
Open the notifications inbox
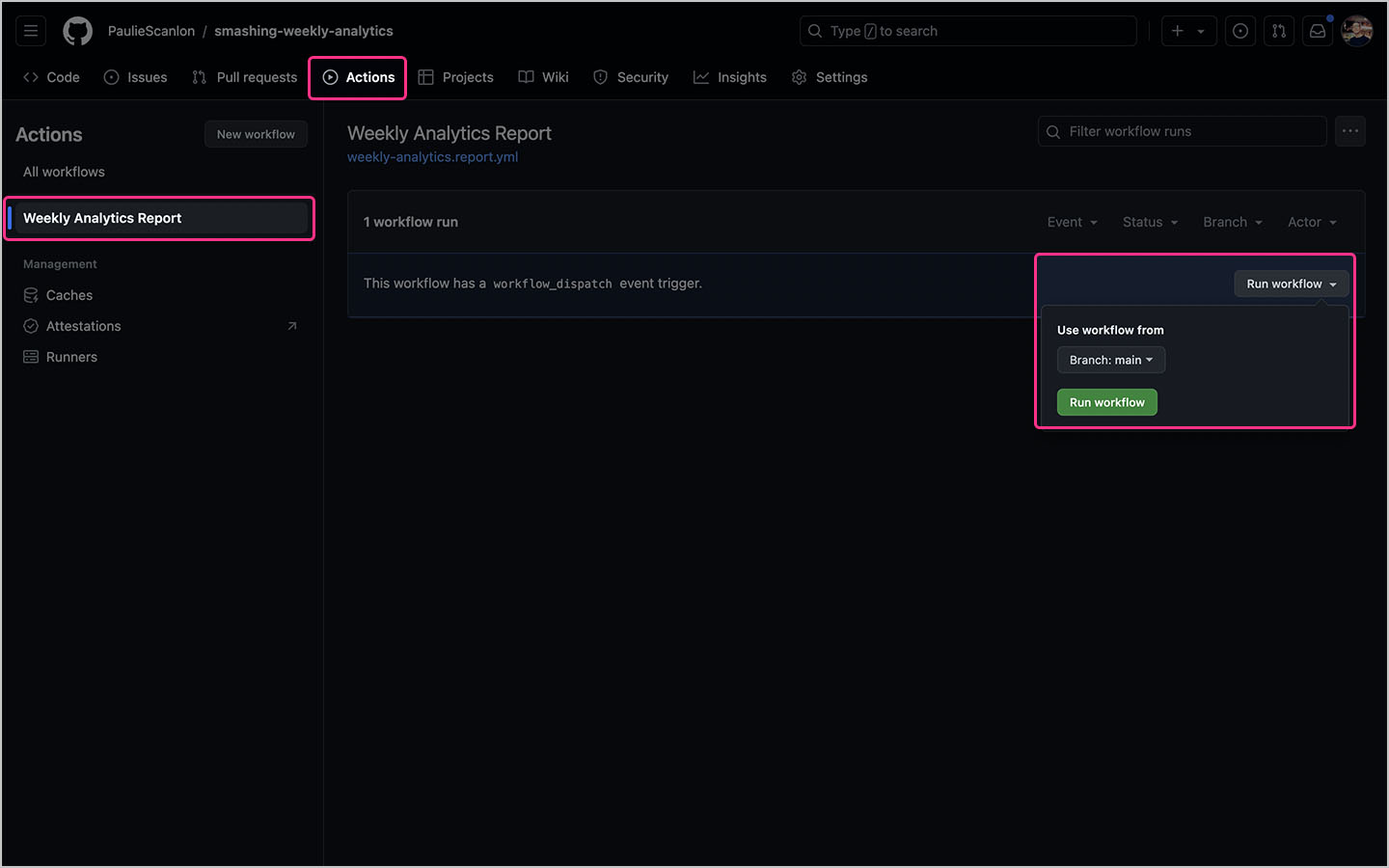pyautogui.click(x=1318, y=30)
